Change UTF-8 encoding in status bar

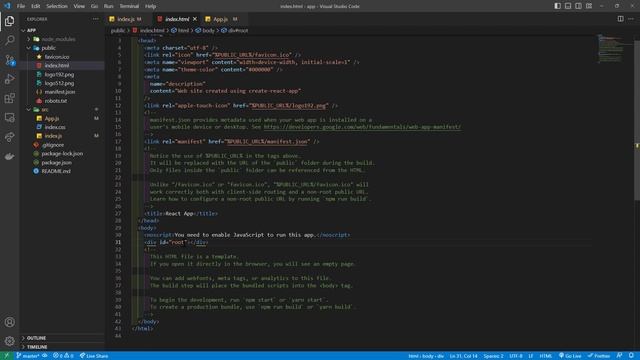coord(516,356)
